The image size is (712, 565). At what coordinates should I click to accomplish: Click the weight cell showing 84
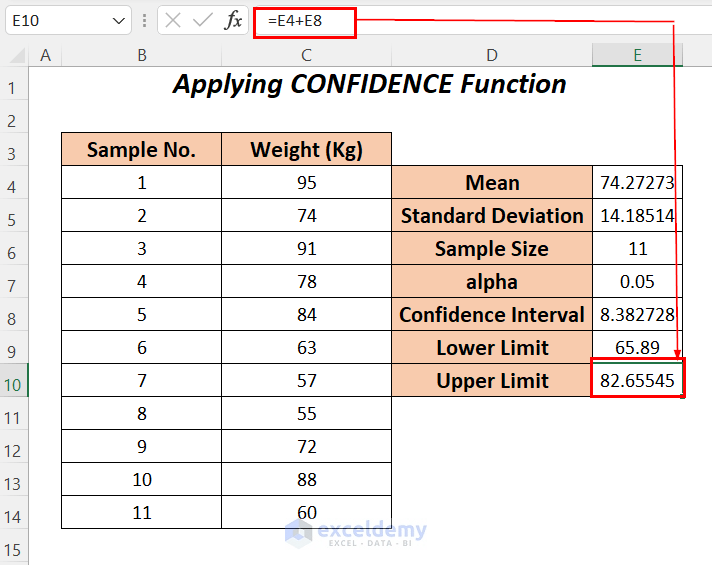(307, 314)
